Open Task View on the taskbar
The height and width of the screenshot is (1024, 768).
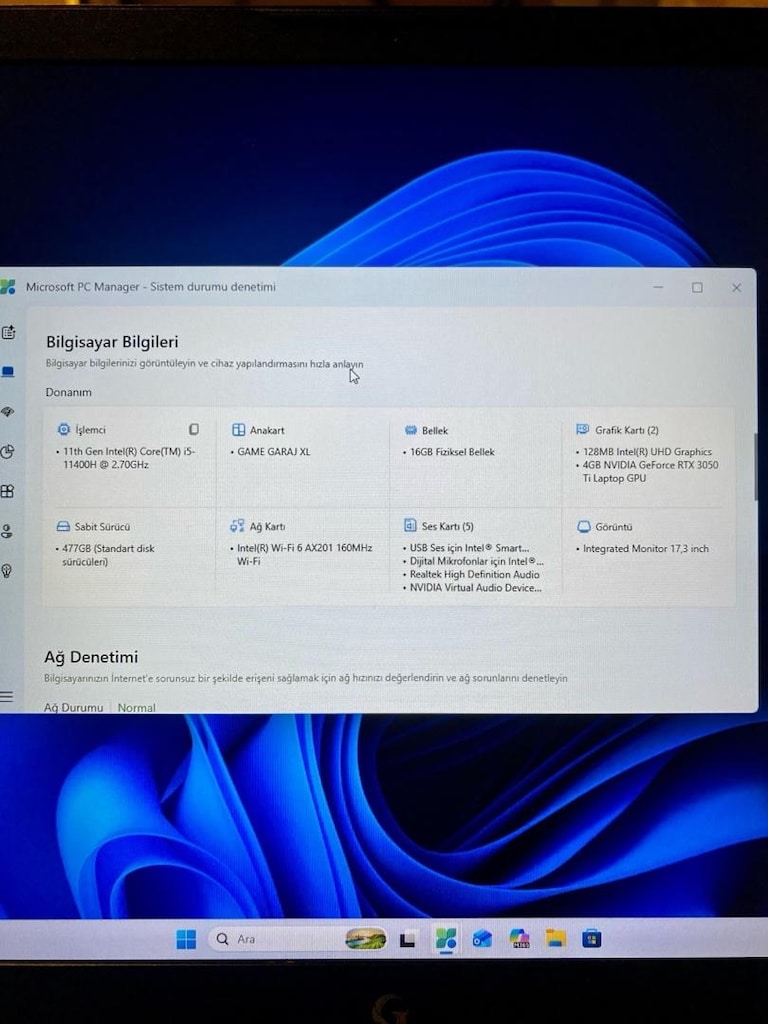(408, 940)
